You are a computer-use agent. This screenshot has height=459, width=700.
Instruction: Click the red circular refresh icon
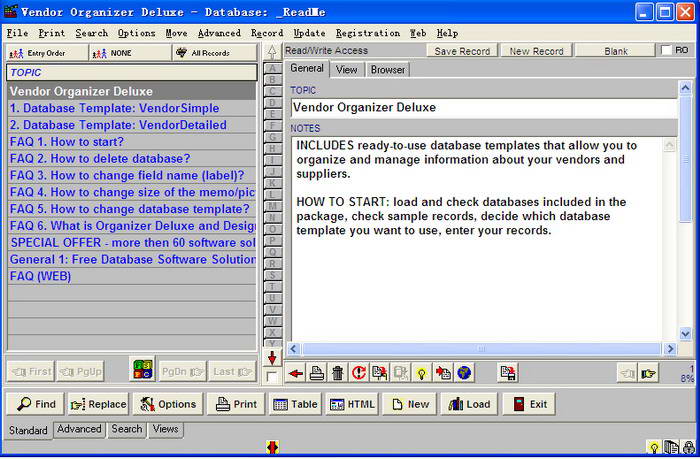pos(359,373)
